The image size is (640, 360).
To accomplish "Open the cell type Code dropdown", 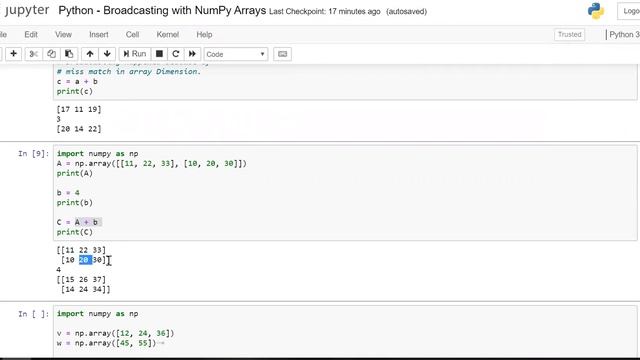I will pyautogui.click(x=236, y=54).
